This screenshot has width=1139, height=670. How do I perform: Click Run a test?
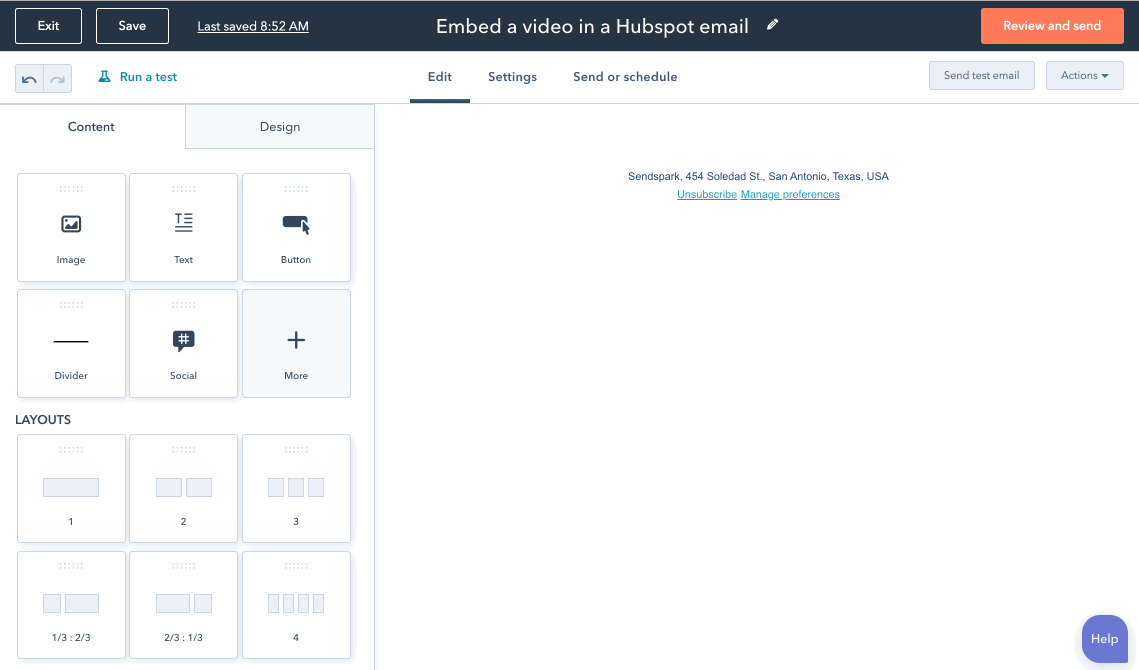coord(138,77)
